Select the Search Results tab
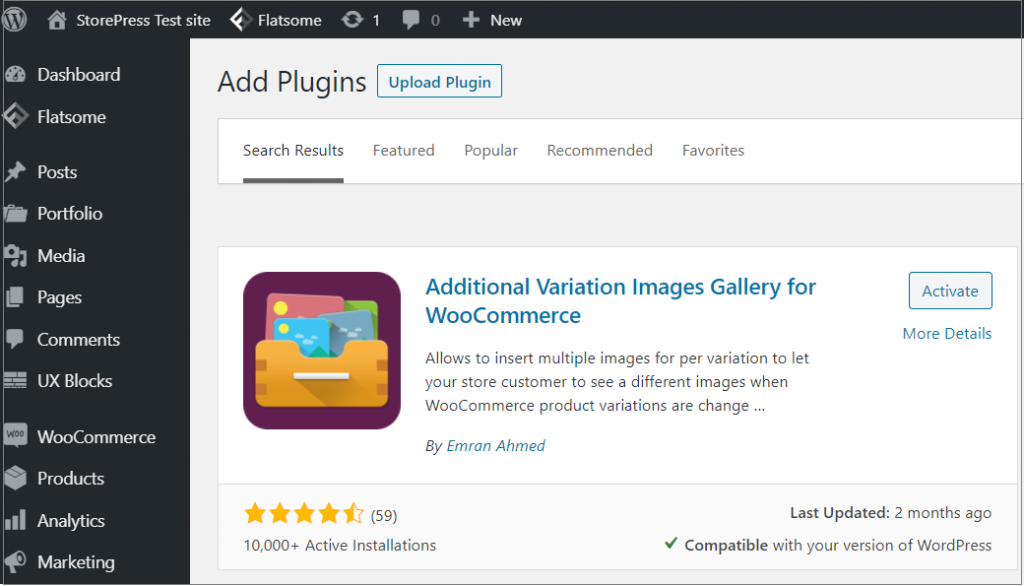Viewport: 1024px width, 586px height. pyautogui.click(x=293, y=151)
